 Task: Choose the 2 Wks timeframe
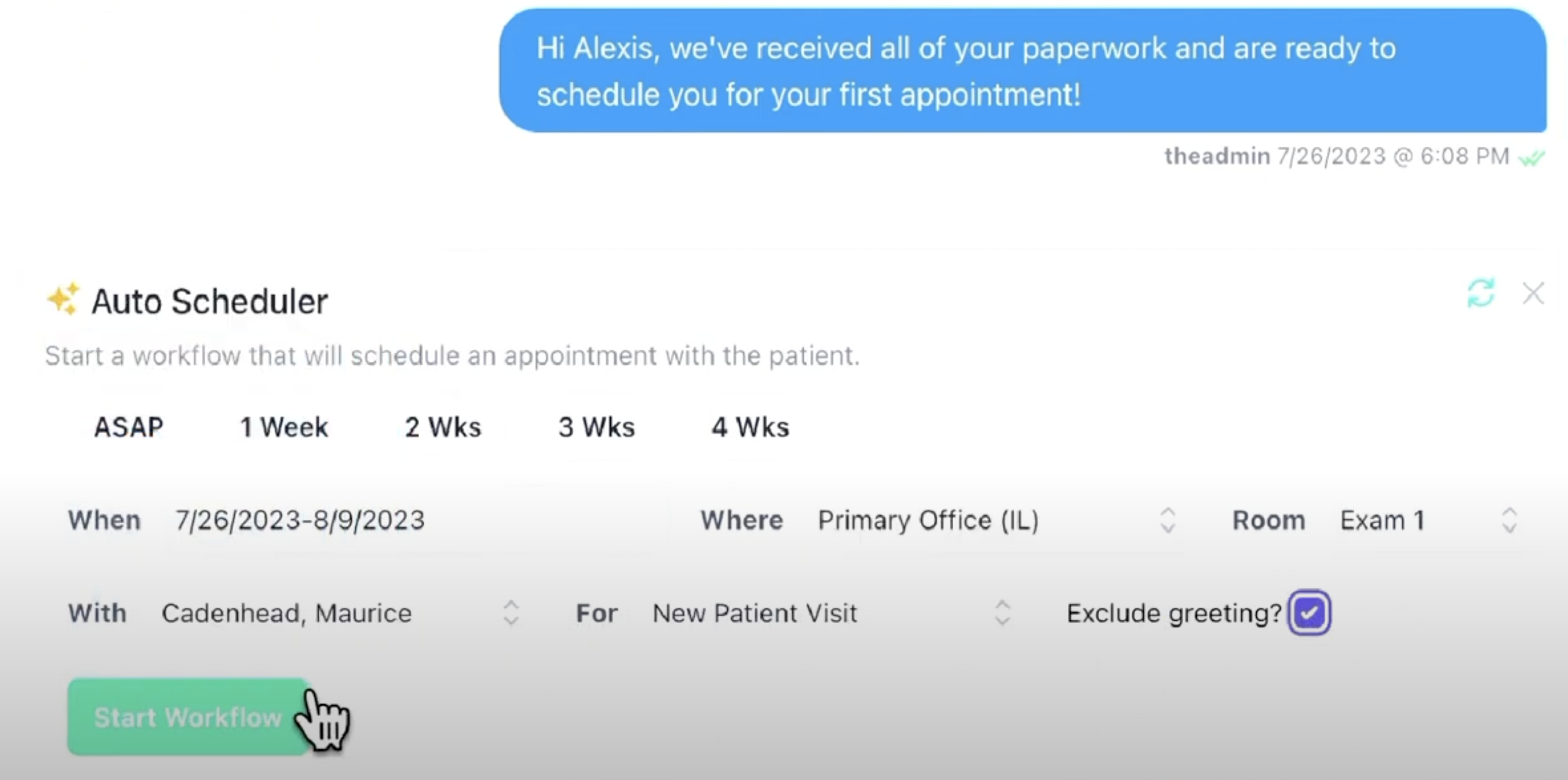[x=443, y=427]
